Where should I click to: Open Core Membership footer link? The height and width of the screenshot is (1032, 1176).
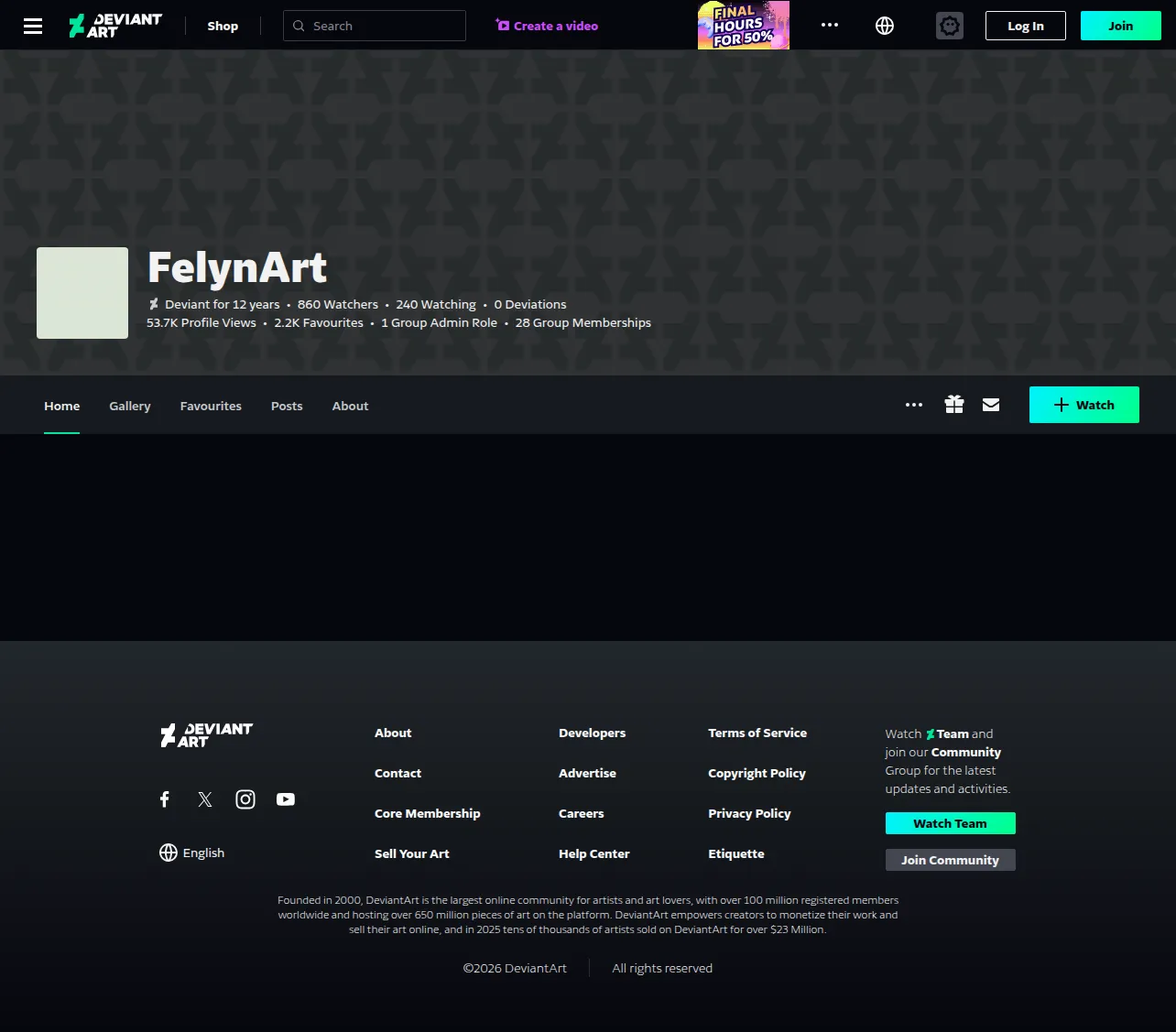coord(428,813)
